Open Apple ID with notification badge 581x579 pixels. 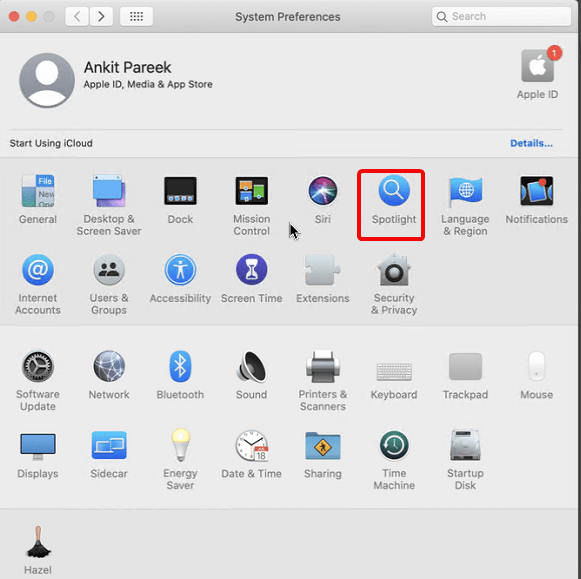(538, 72)
